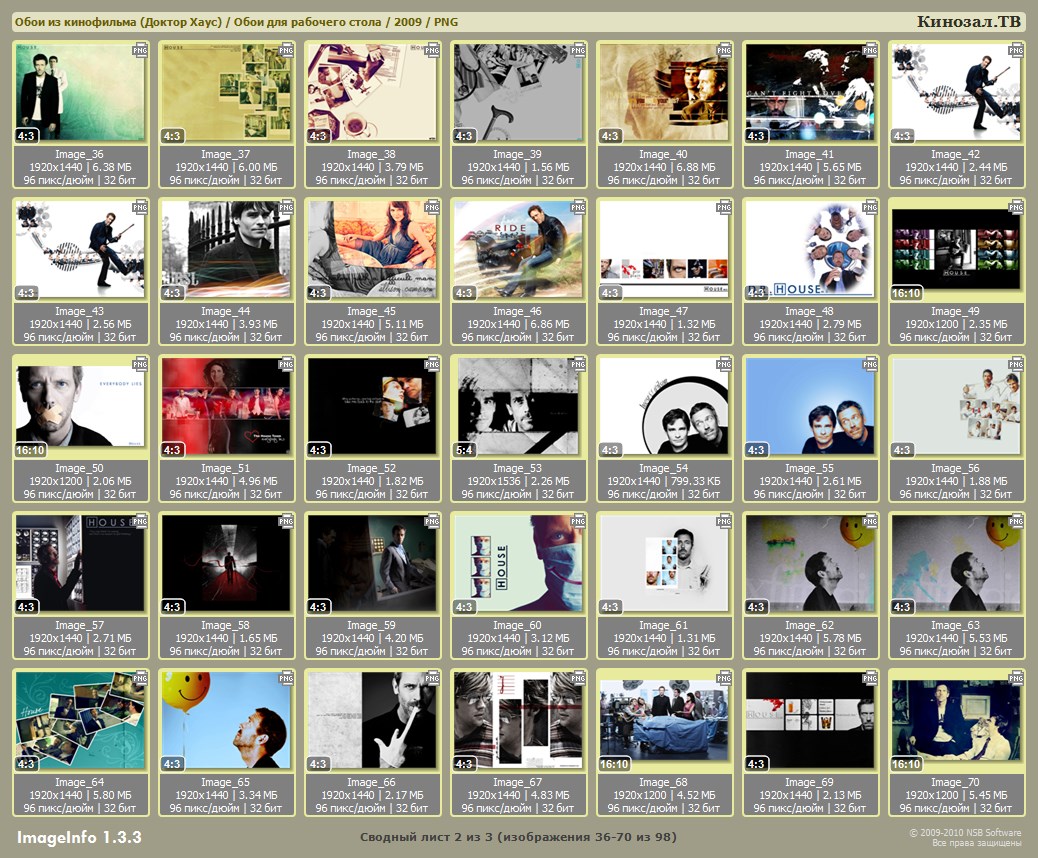Screen dimensions: 1038x858
Task: Open Image_65 thumbnail with yellow smiley balloon
Action: (x=226, y=720)
